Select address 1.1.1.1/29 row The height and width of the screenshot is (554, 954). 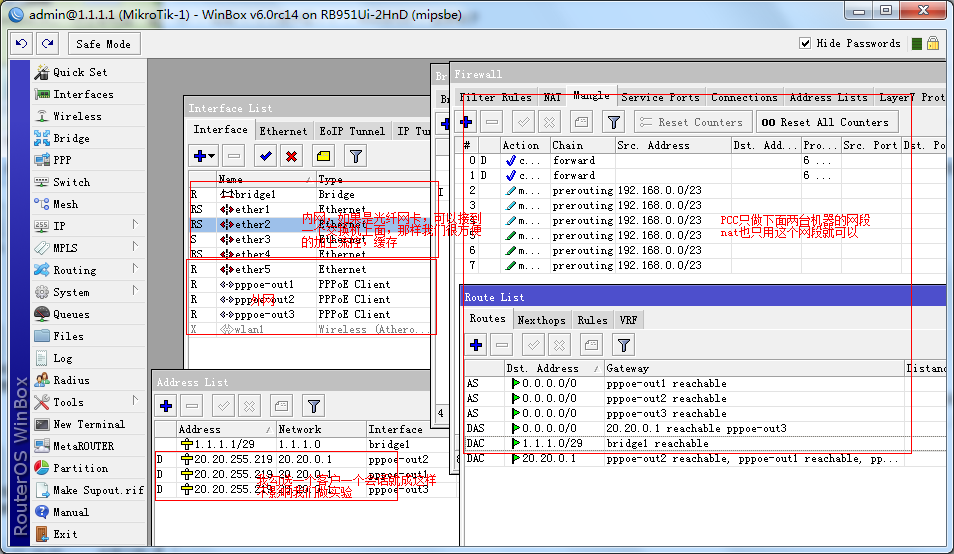pyautogui.click(x=306, y=444)
